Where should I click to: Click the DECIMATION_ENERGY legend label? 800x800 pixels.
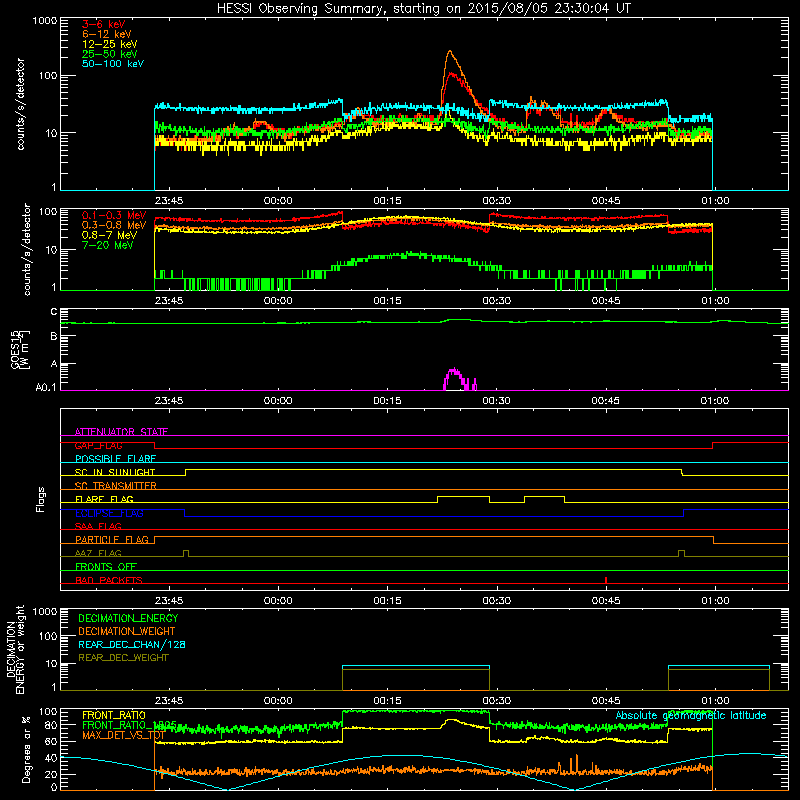click(x=128, y=618)
